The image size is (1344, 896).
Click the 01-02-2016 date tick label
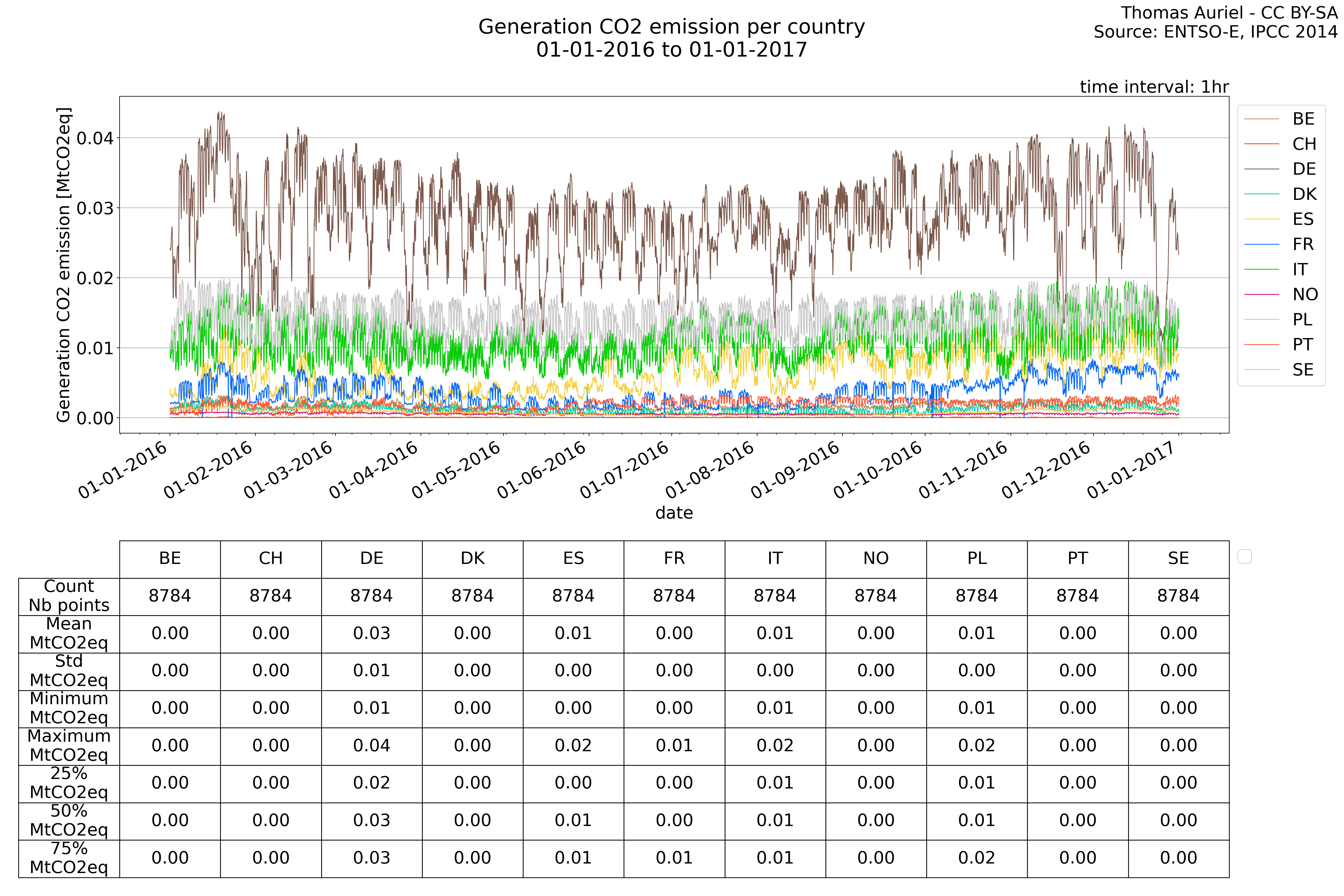209,470
